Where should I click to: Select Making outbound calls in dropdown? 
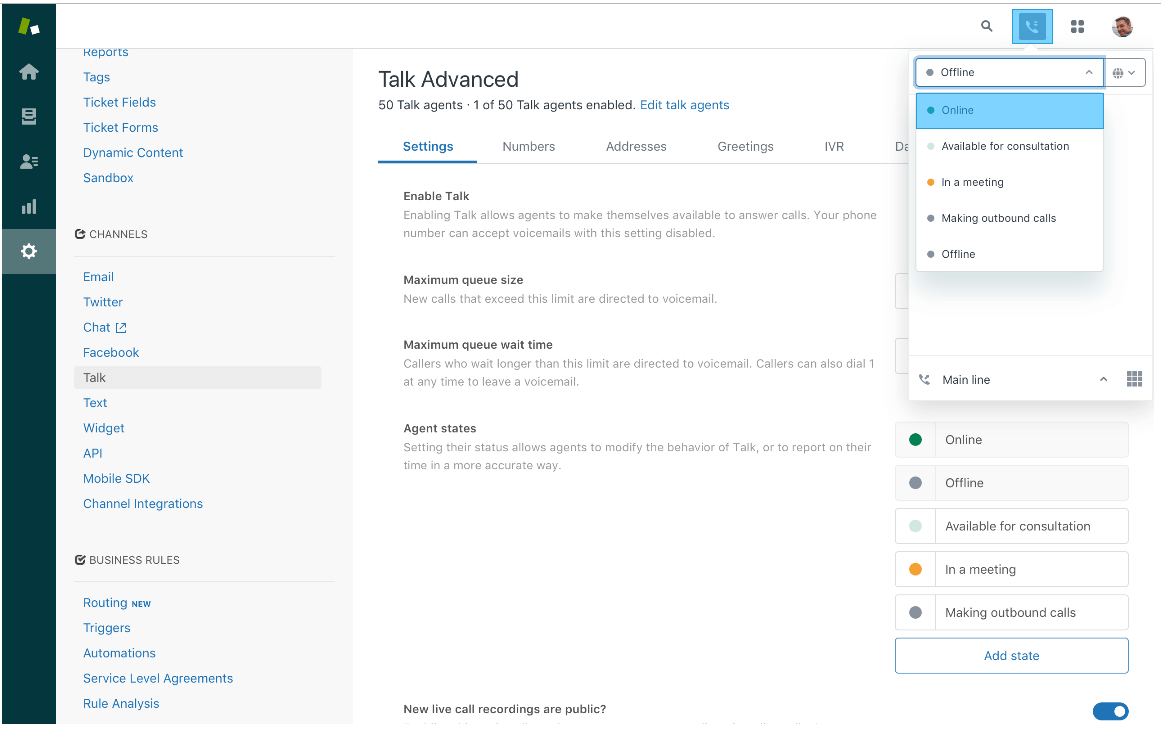[1009, 218]
